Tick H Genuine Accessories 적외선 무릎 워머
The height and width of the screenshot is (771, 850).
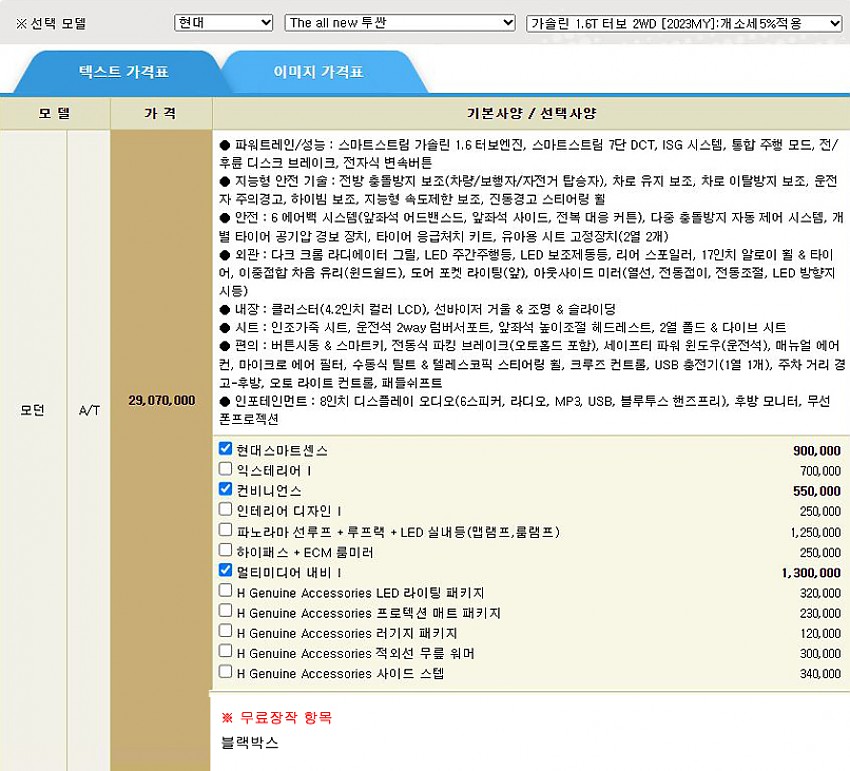[x=226, y=652]
